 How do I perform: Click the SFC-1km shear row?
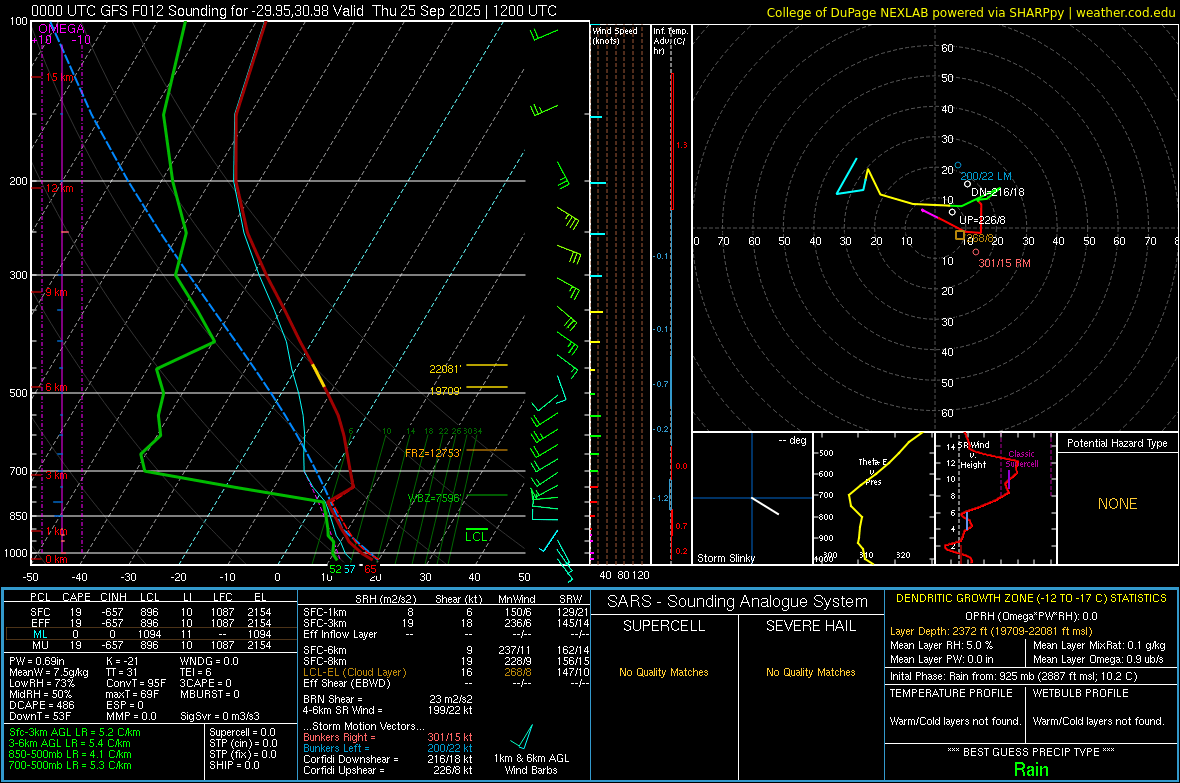pos(446,612)
